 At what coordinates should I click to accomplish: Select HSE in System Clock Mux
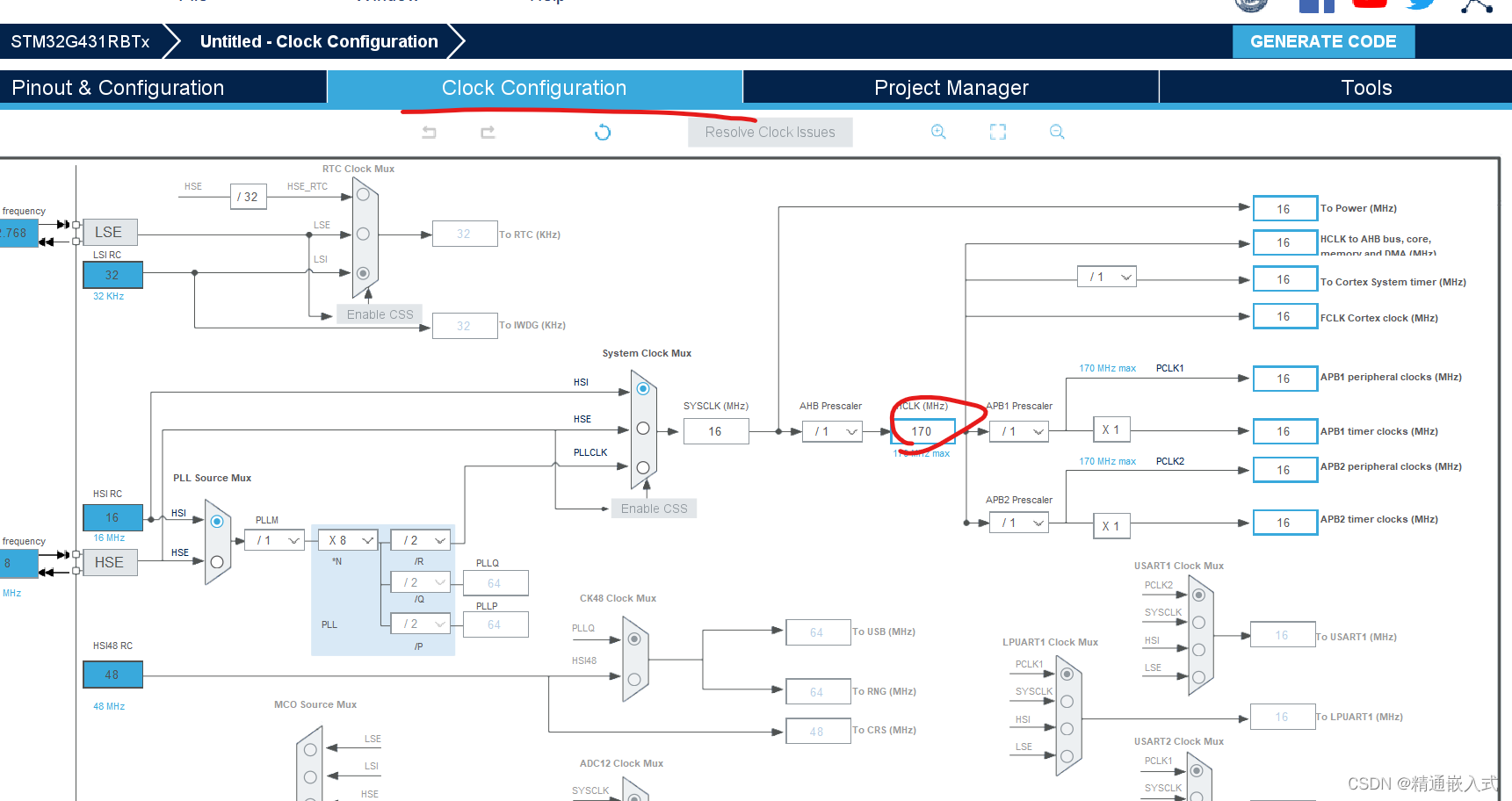tap(643, 429)
